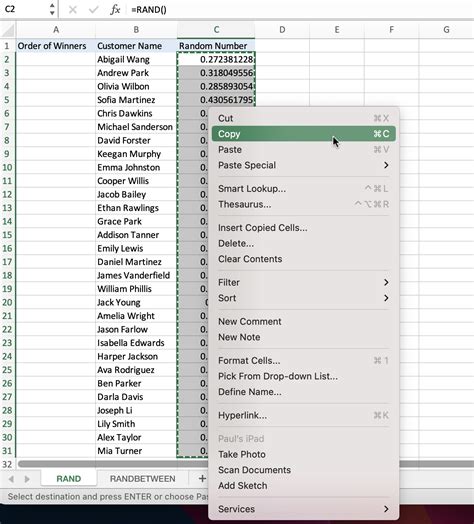Viewport: 474px width, 524px height.
Task: Choose Hyperlink... menu entry
Action: [x=304, y=415]
